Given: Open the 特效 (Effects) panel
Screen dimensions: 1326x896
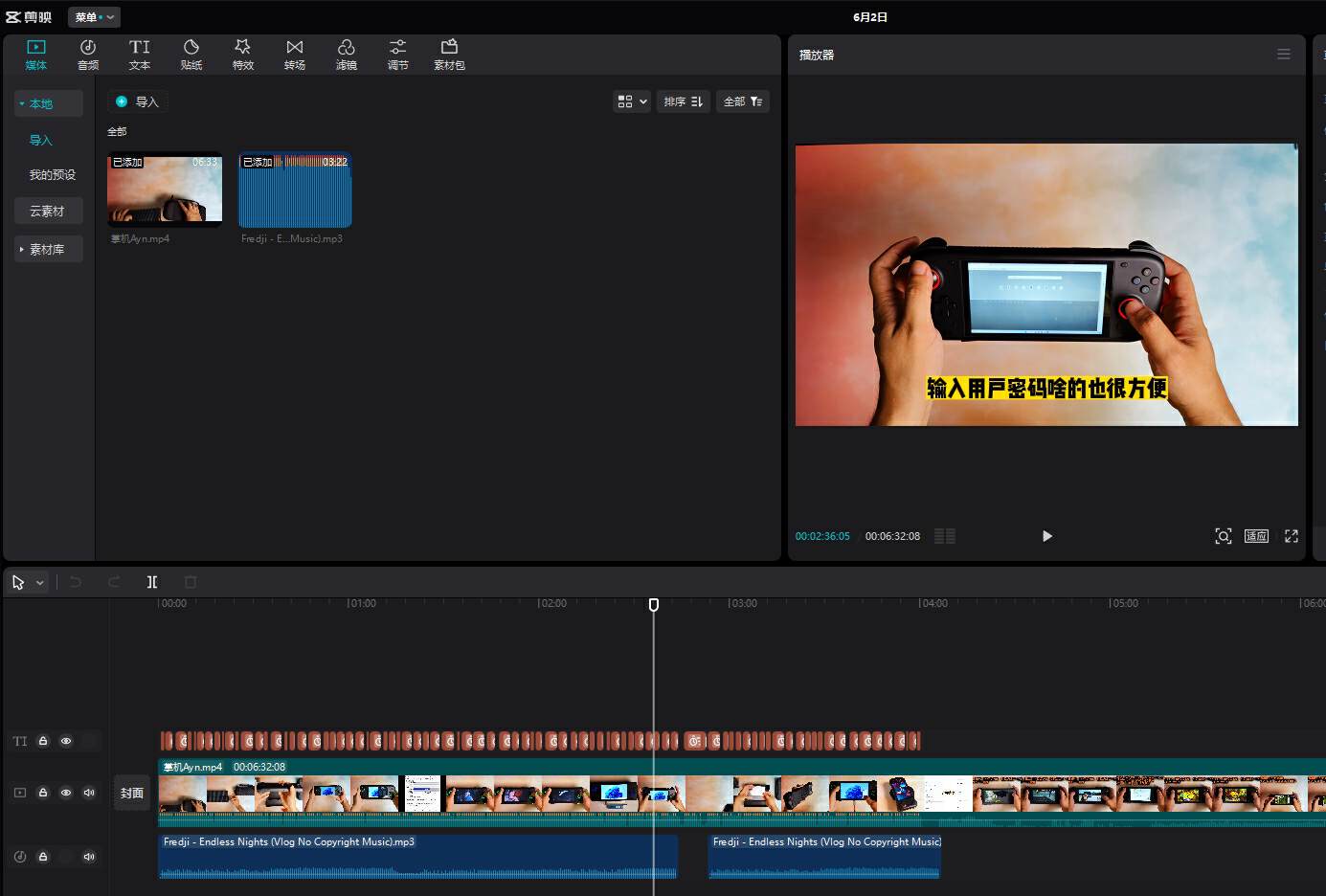Looking at the screenshot, I should (x=243, y=55).
